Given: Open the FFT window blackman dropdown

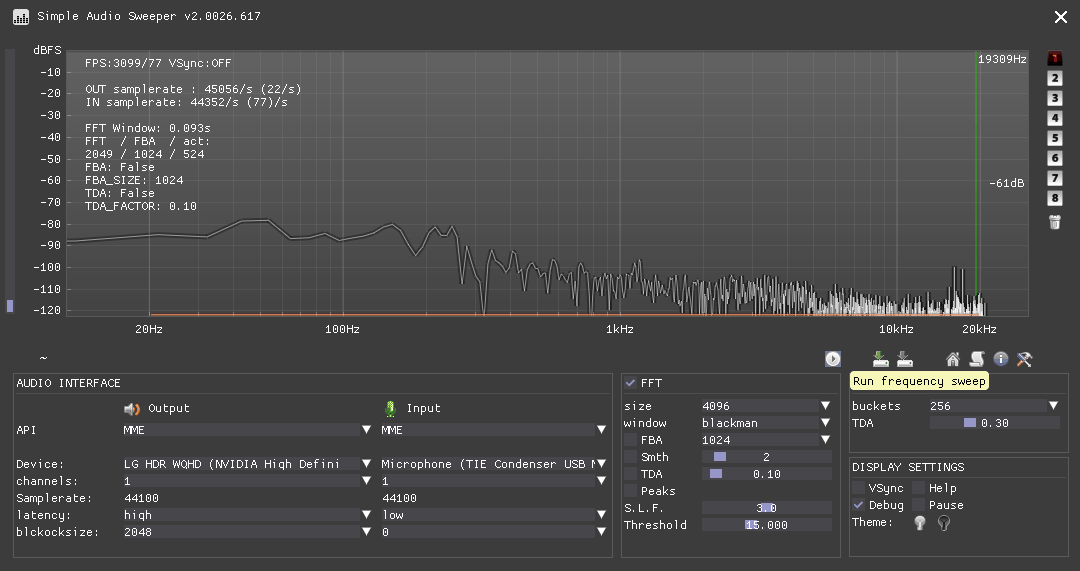Looking at the screenshot, I should pyautogui.click(x=766, y=423).
